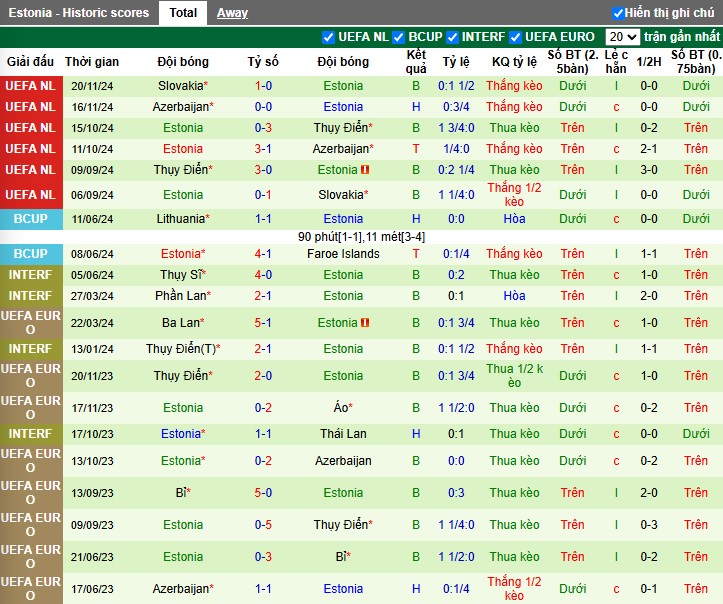Viewport: 723px width, 604px height.
Task: Click the Thời gian column header
Action: coord(92,62)
